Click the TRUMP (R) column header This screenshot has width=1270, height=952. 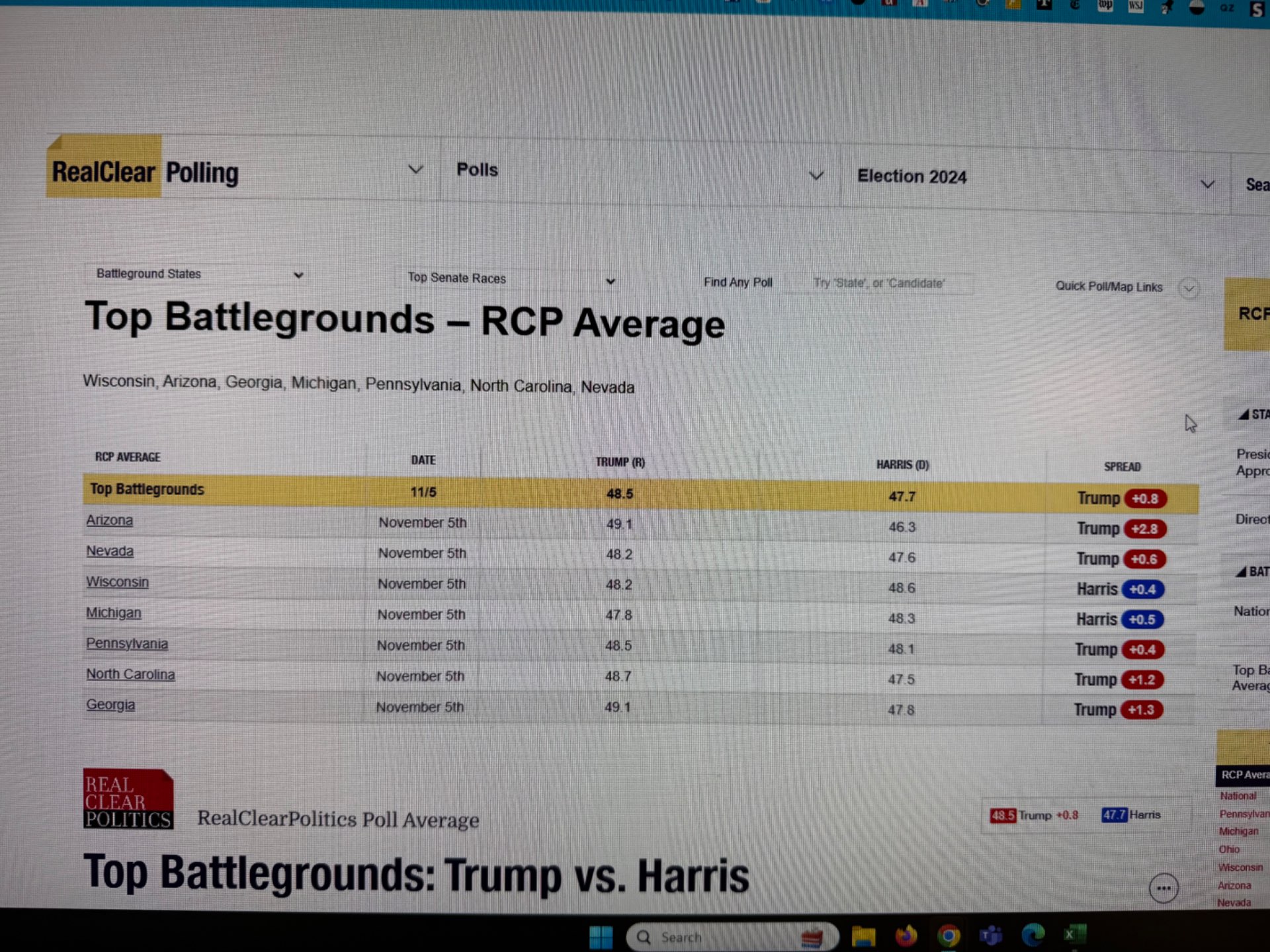620,462
